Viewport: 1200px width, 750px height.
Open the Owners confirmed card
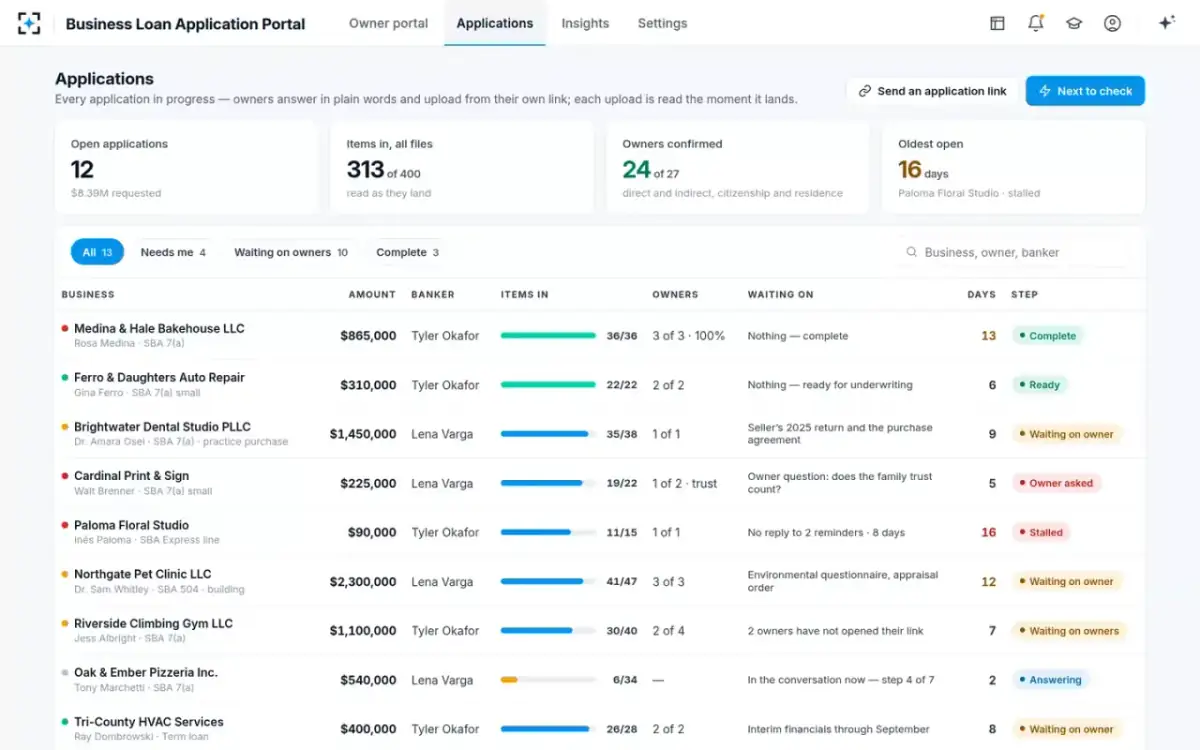click(738, 168)
